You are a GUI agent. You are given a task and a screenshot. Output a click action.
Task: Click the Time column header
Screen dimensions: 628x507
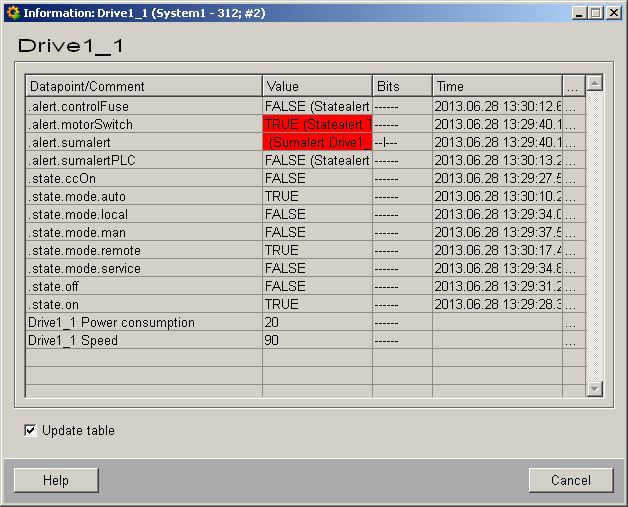497,86
